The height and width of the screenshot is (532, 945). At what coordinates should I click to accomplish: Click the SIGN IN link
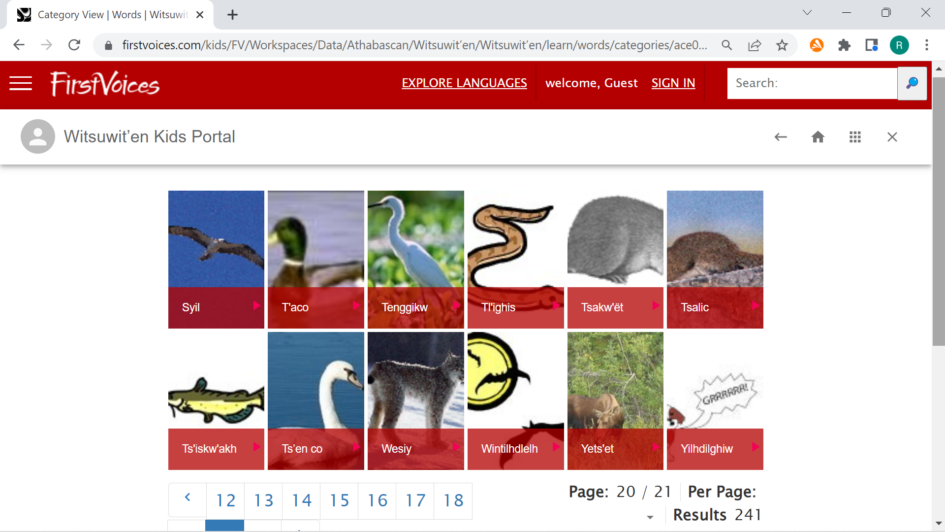tap(673, 83)
